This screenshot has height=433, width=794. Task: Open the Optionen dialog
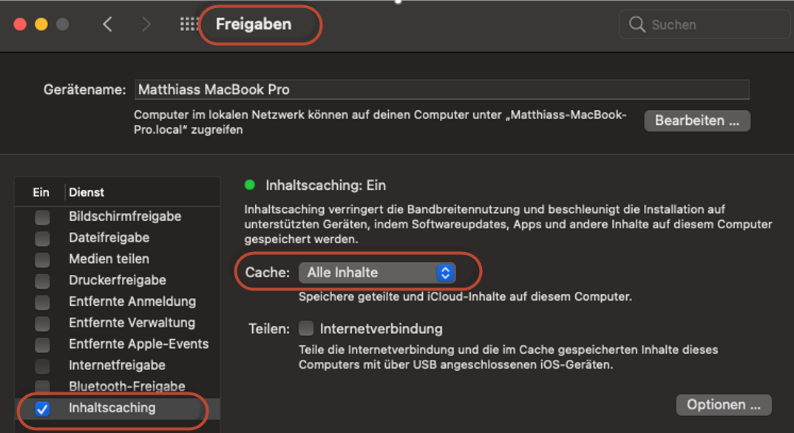click(724, 405)
